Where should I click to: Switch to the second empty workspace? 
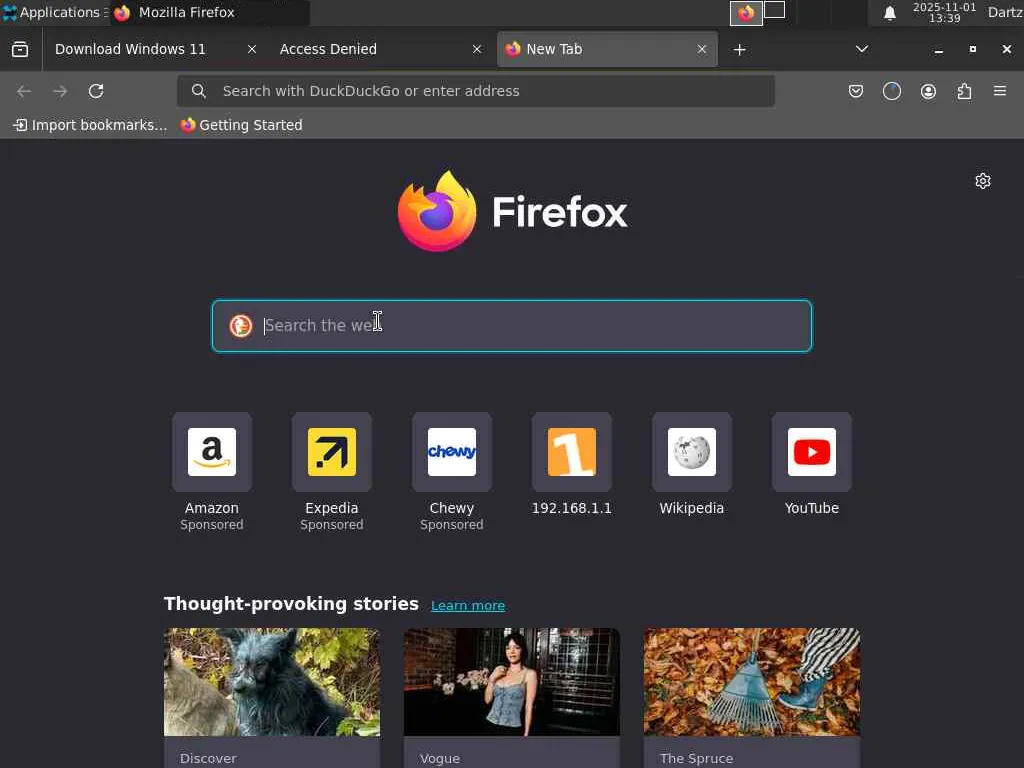point(775,10)
